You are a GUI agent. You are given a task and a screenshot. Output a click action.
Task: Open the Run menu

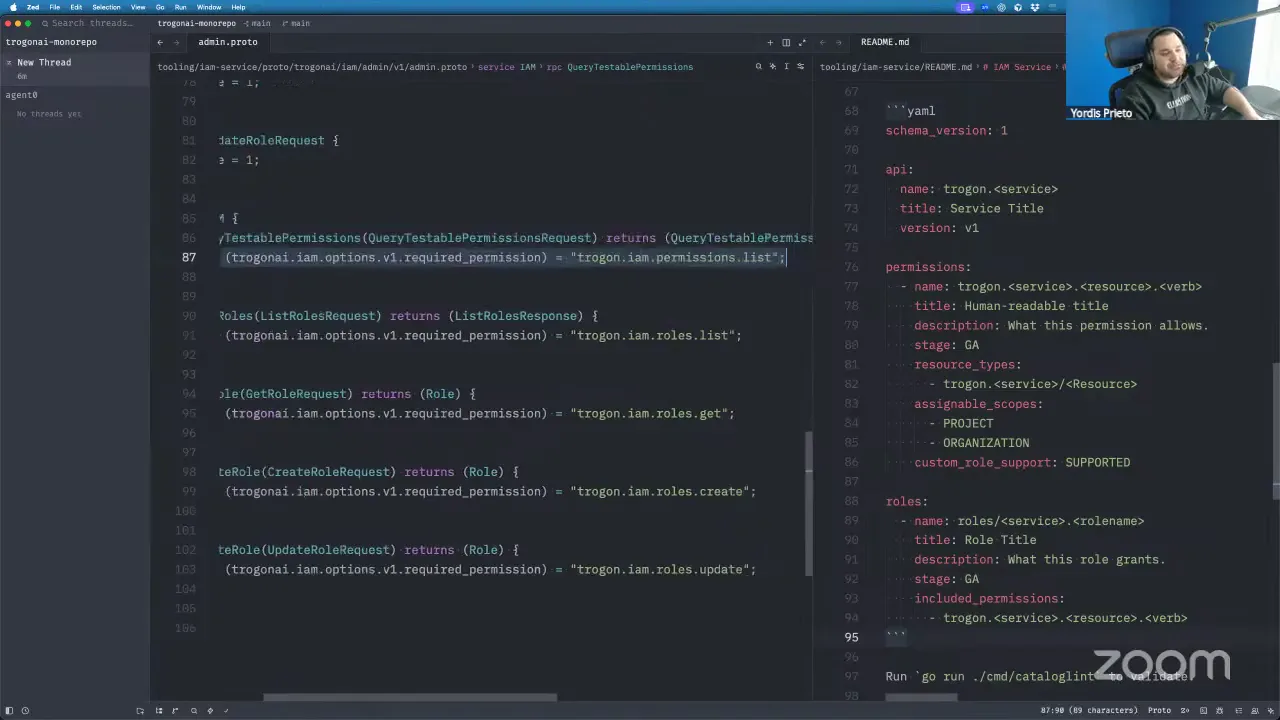tap(181, 7)
